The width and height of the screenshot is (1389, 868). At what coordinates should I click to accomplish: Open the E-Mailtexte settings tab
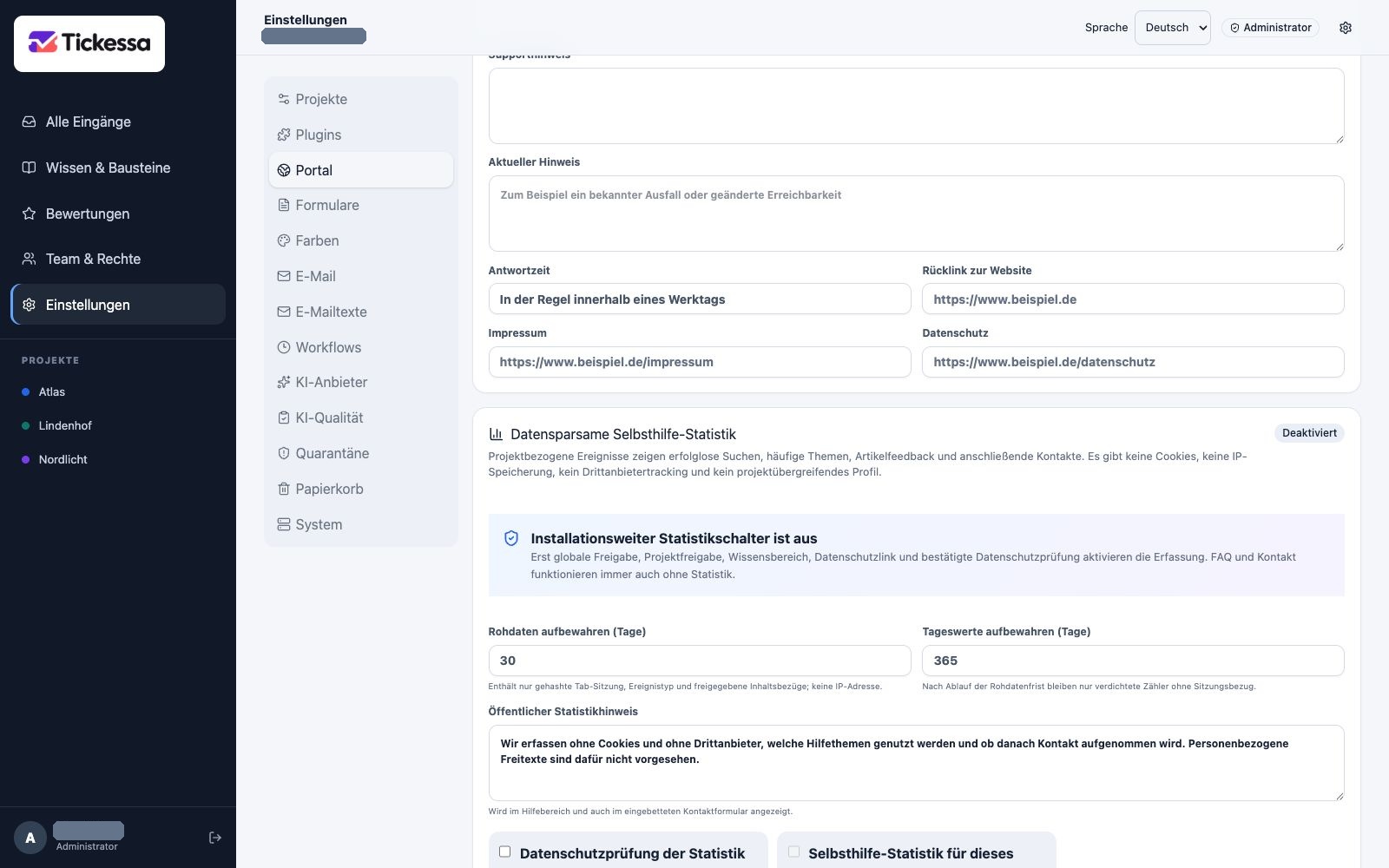pyautogui.click(x=361, y=312)
